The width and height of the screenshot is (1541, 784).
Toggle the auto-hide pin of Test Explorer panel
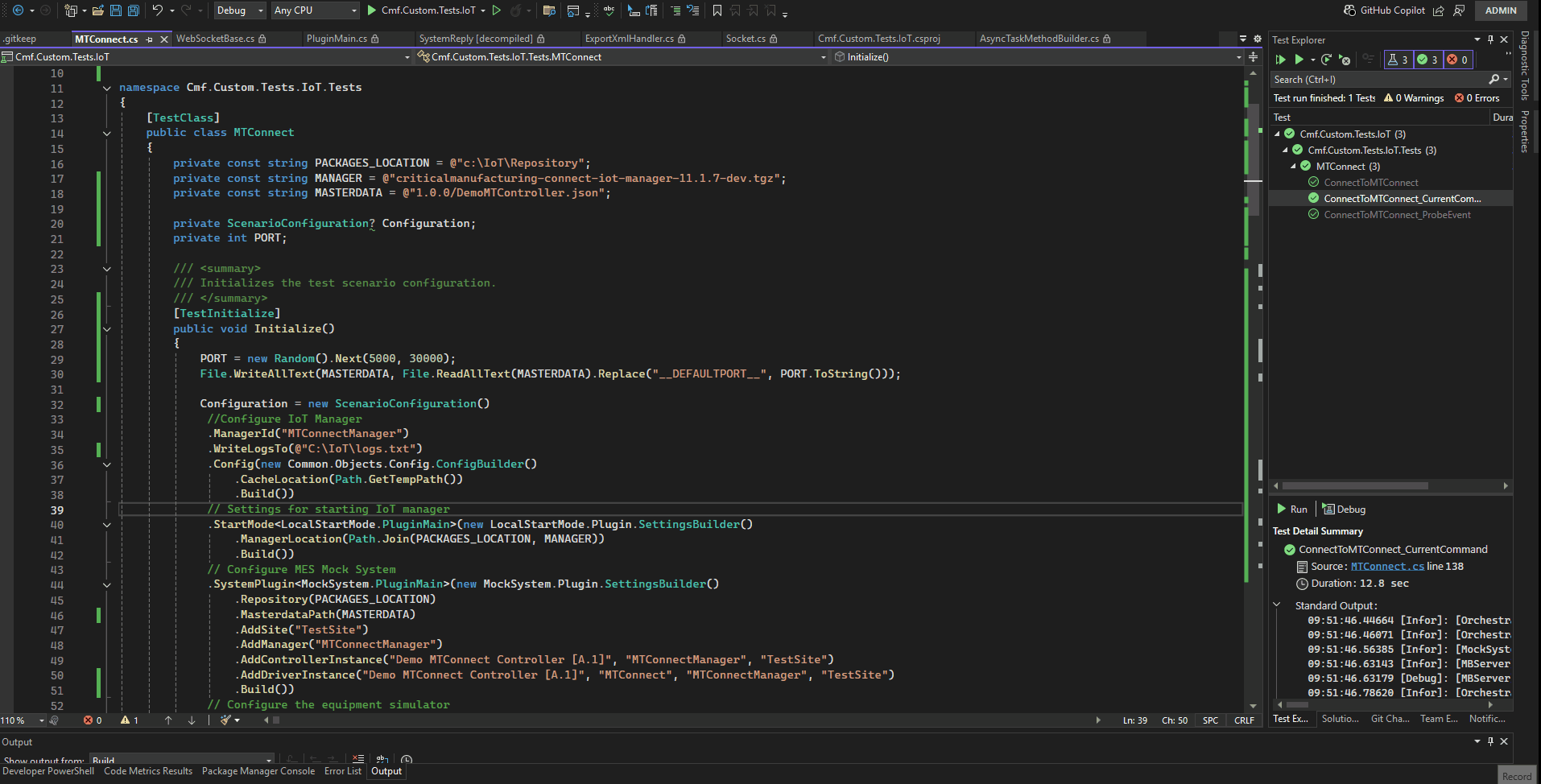pos(1490,39)
